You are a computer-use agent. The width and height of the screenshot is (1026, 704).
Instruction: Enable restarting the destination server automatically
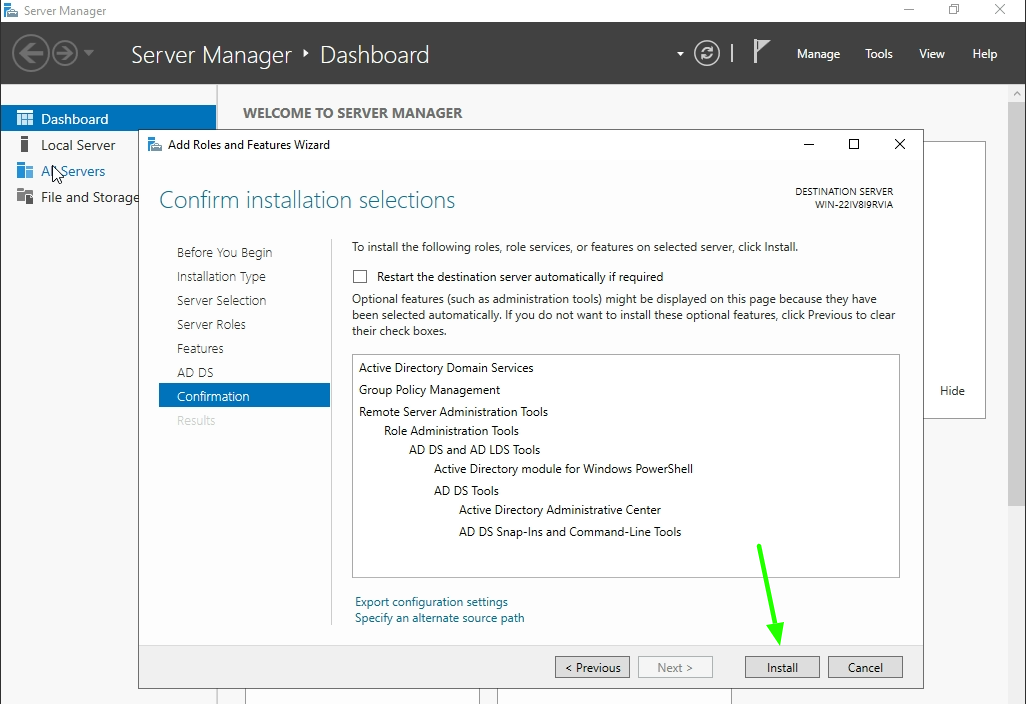357,277
